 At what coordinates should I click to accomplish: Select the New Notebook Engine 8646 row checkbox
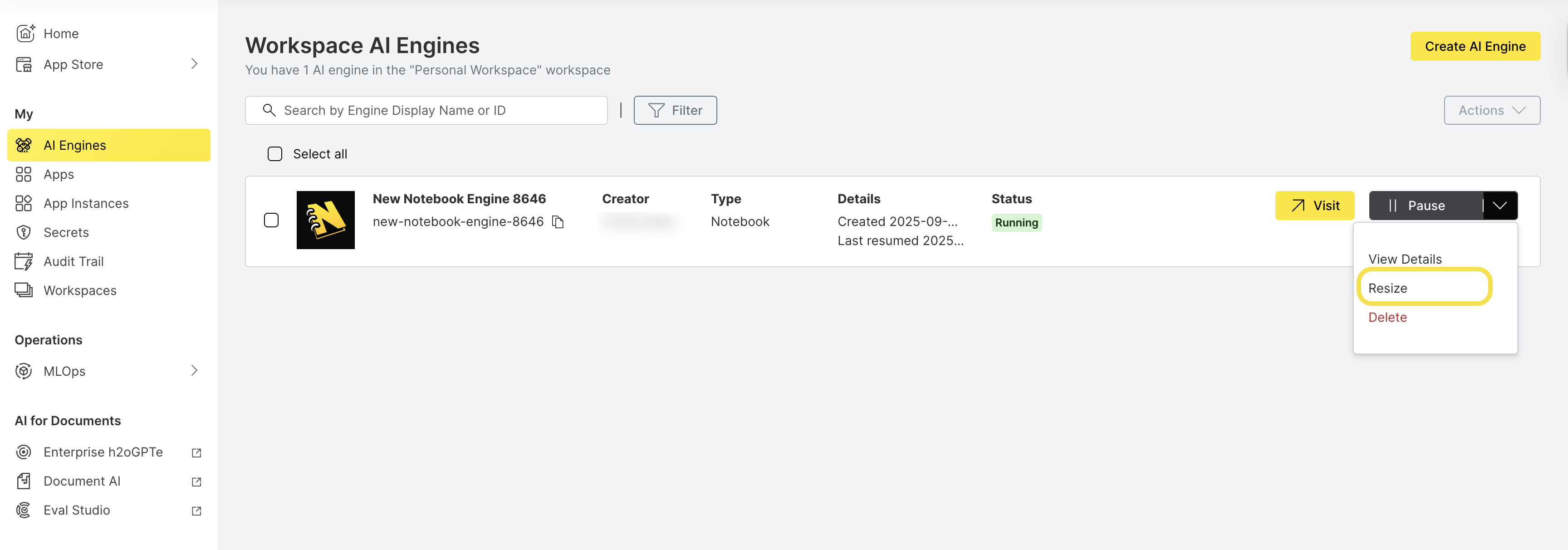271,220
